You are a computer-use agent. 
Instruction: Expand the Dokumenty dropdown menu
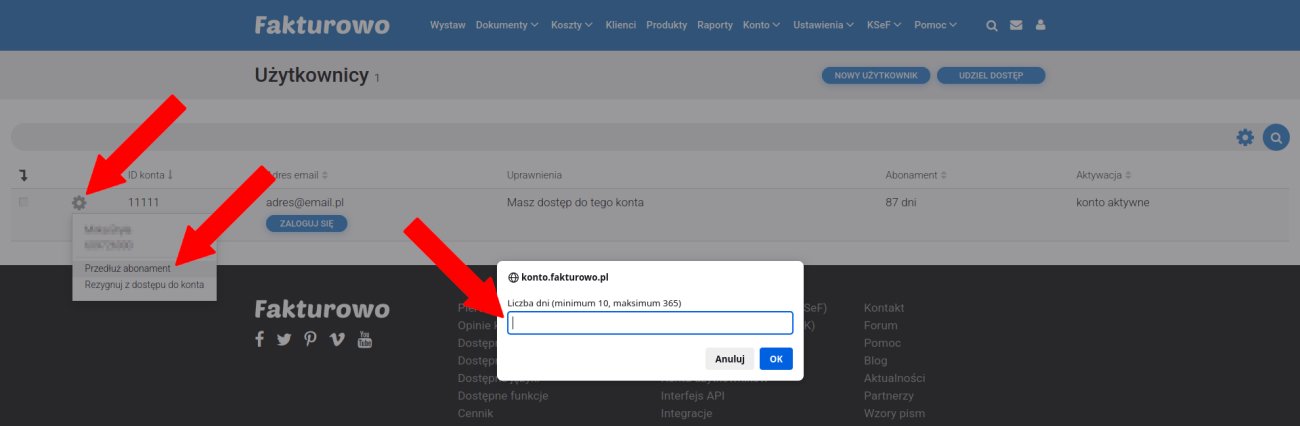pos(507,25)
